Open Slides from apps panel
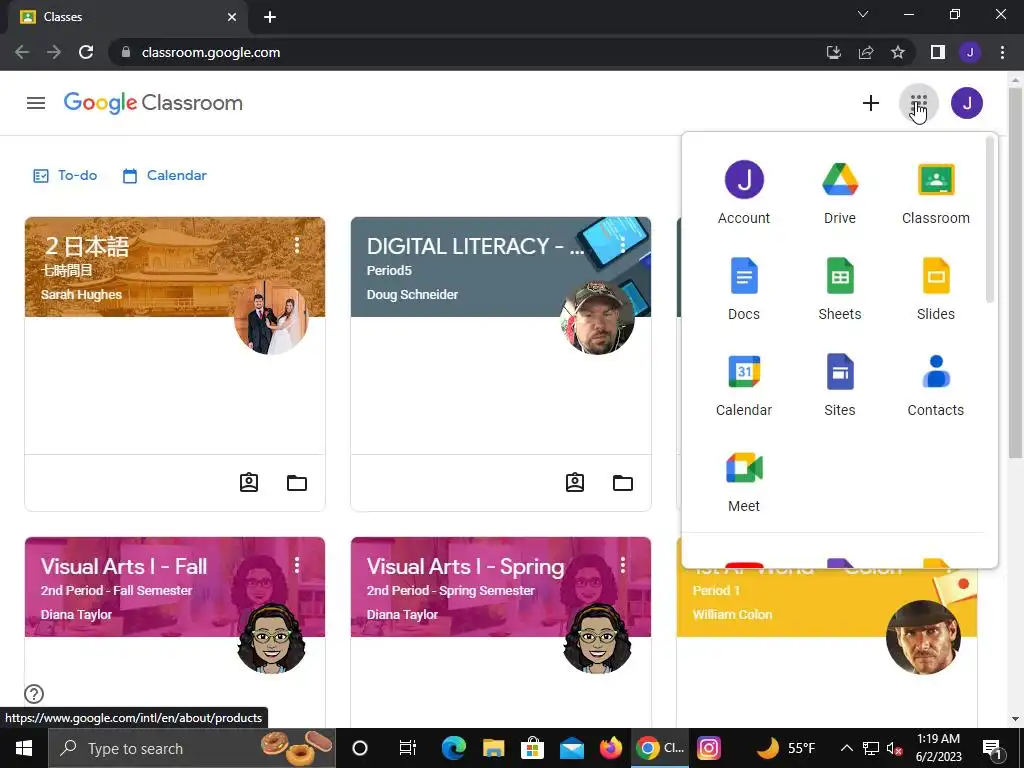Viewport: 1024px width, 768px height. (x=936, y=289)
